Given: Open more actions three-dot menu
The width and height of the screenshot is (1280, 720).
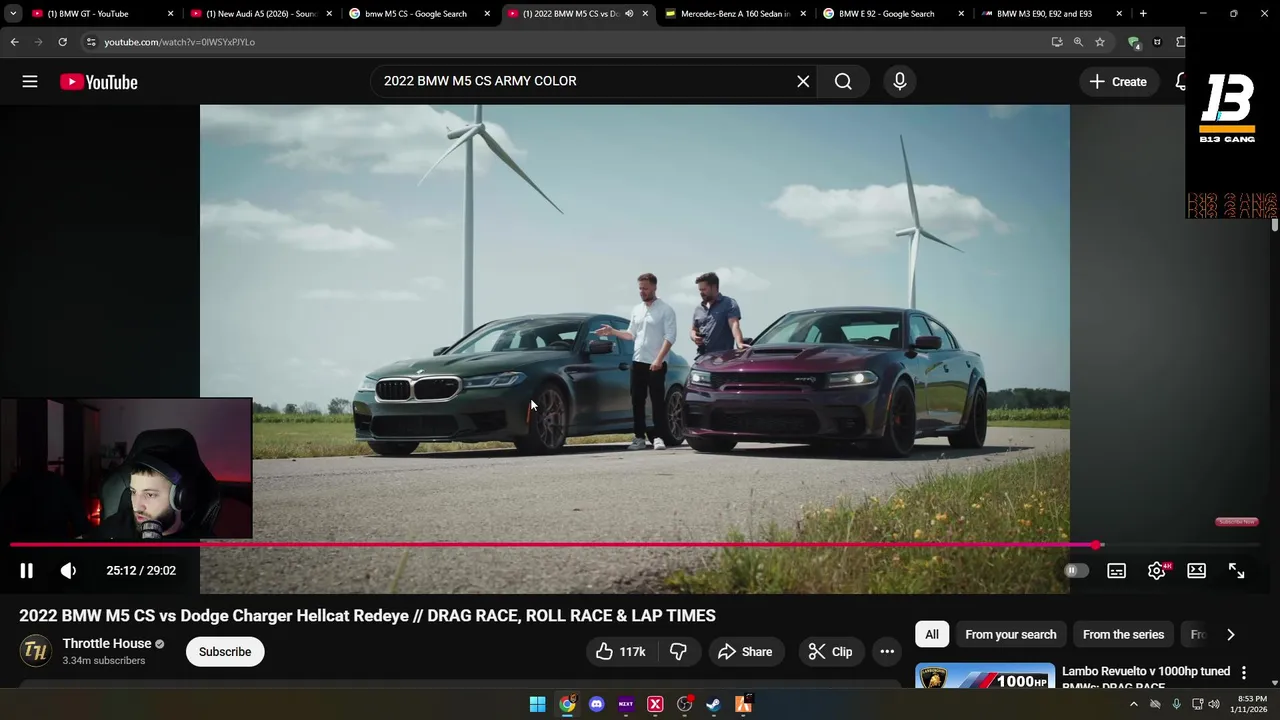Looking at the screenshot, I should [887, 652].
